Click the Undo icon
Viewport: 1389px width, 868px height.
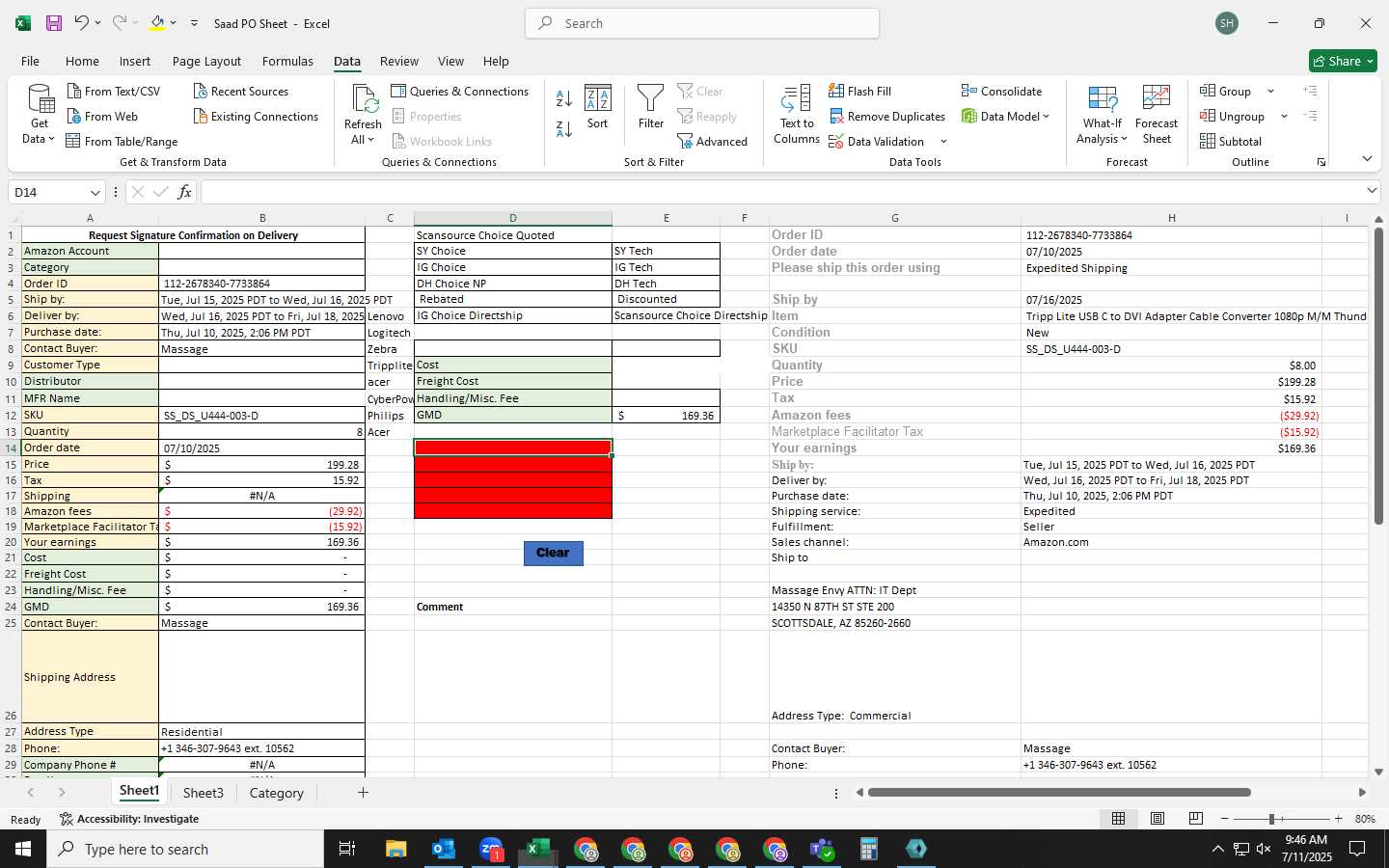pos(82,23)
